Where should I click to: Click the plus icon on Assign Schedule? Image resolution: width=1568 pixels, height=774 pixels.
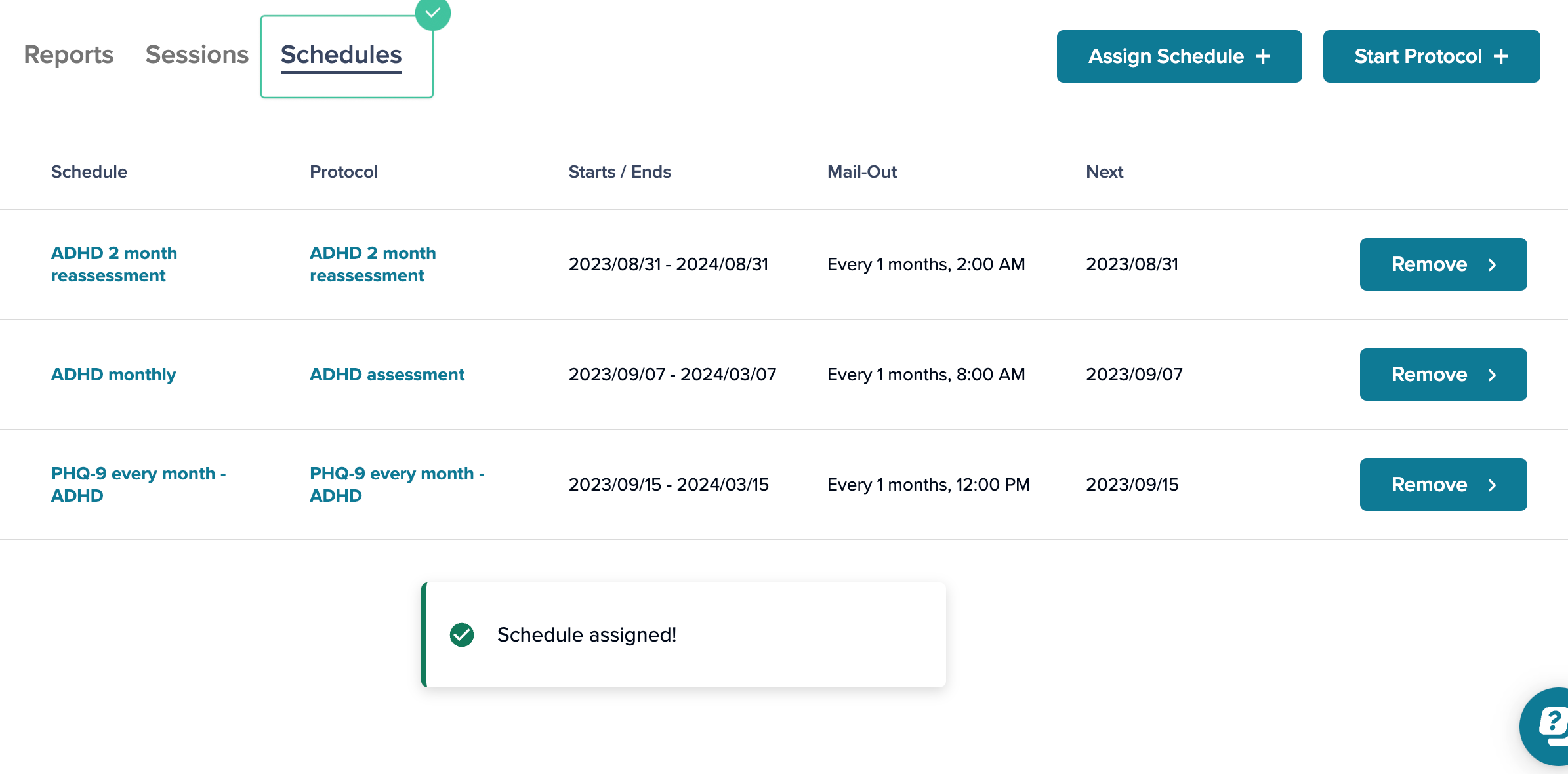[1263, 57]
